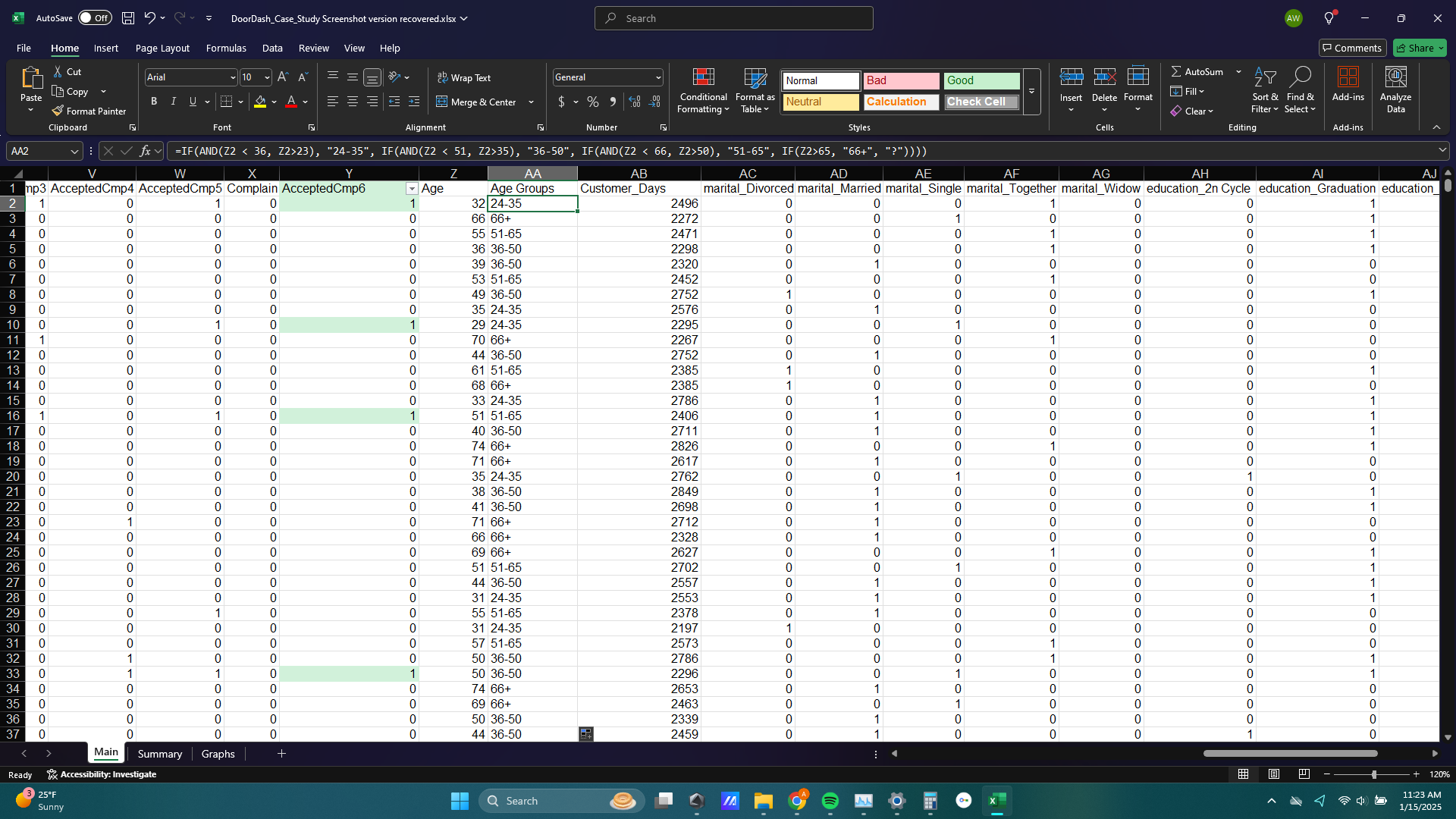Image resolution: width=1456 pixels, height=819 pixels.
Task: Toggle Wrap Text on selected cell
Action: click(x=464, y=77)
